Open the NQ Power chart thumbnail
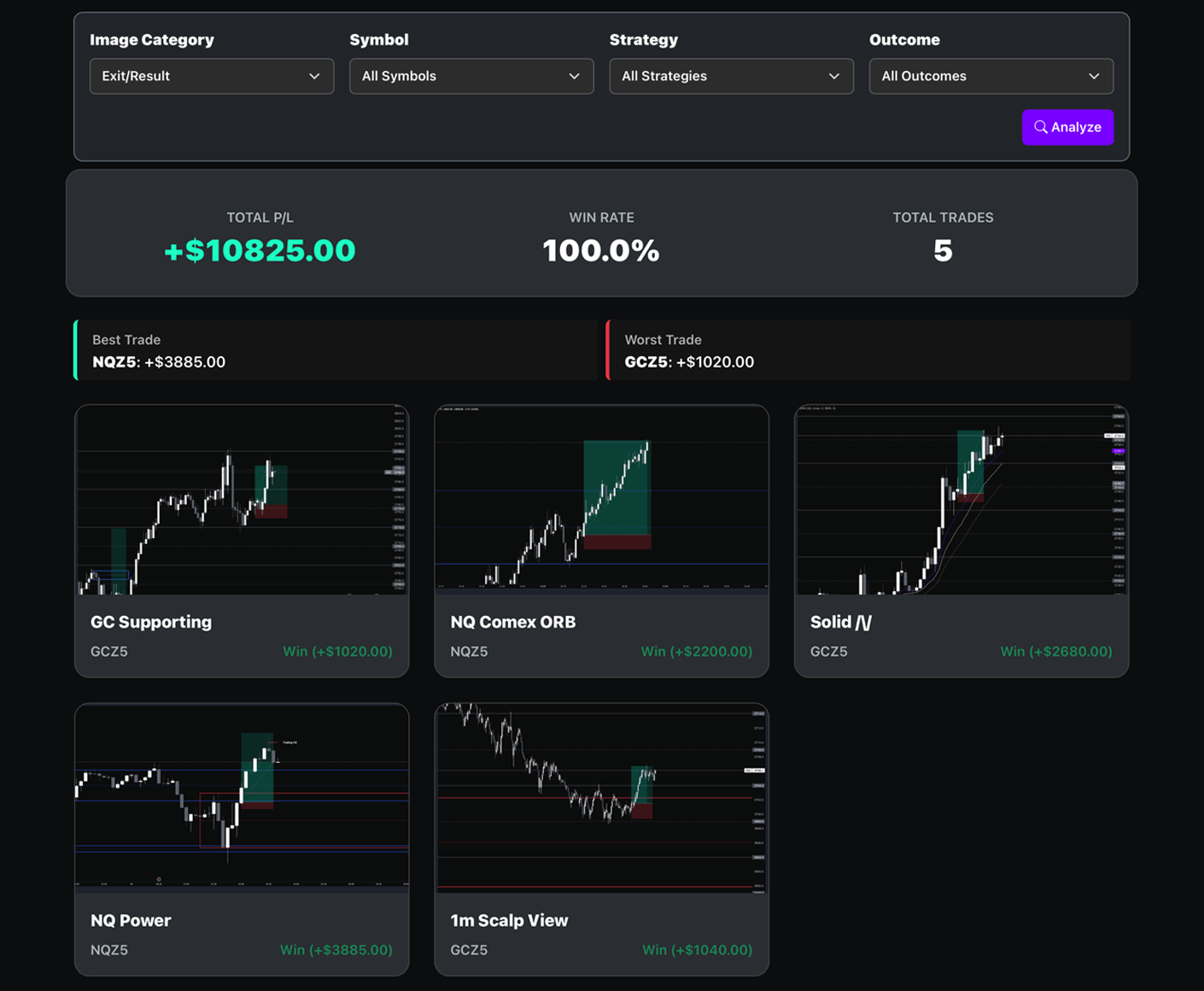This screenshot has height=991, width=1204. 242,799
